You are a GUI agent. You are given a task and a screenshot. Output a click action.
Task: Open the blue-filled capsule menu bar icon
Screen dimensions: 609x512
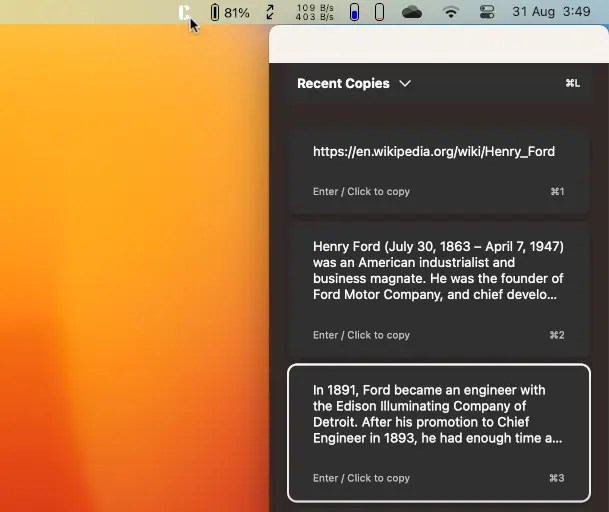click(354, 12)
